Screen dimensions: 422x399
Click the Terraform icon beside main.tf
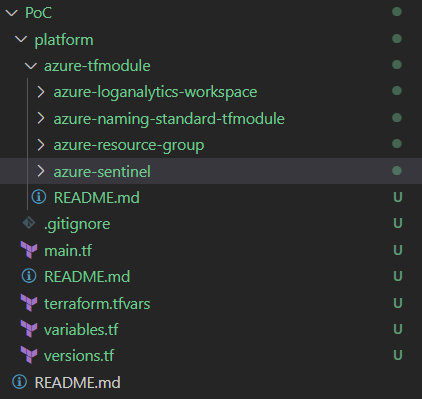pos(29,250)
